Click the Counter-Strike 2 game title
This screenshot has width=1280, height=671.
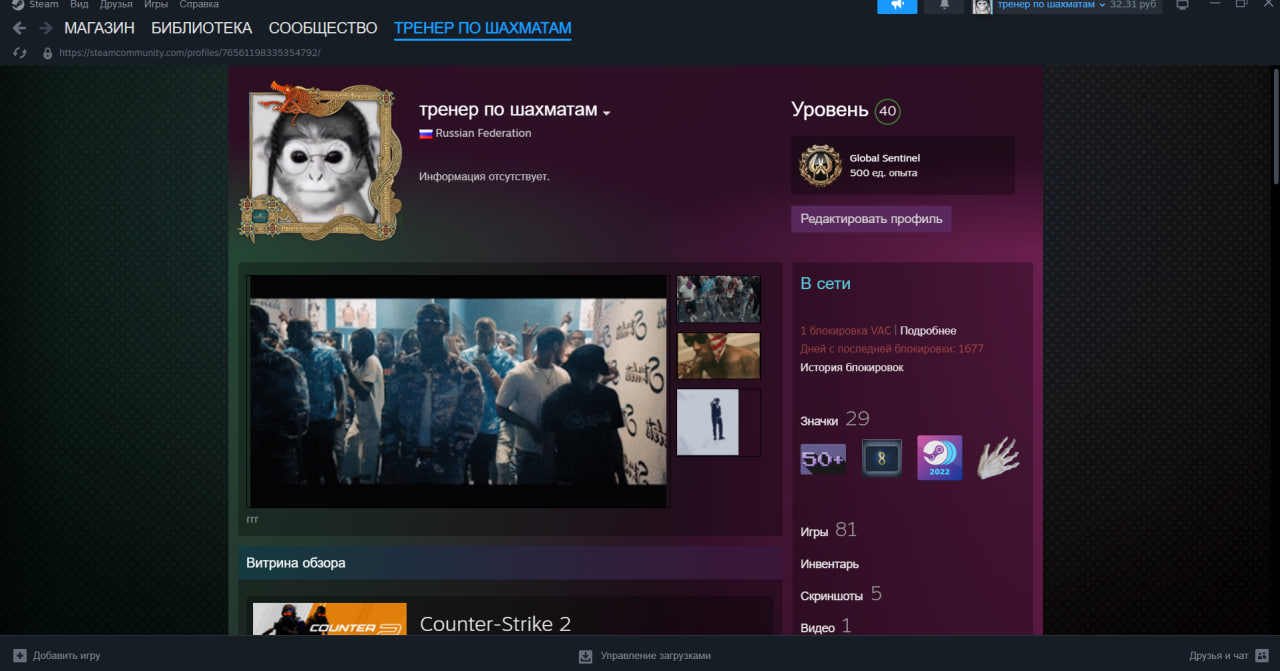(495, 624)
